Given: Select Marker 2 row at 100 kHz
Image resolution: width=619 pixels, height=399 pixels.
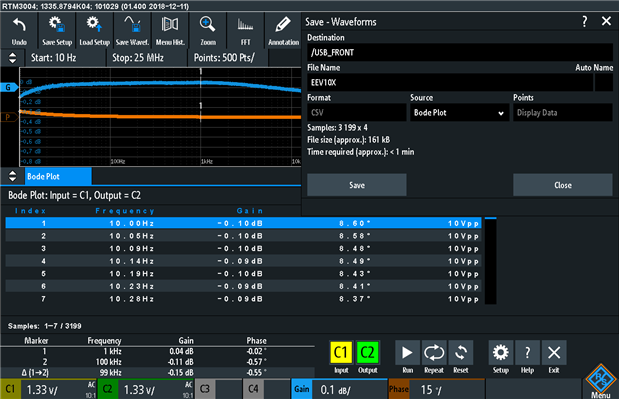Looking at the screenshot, I should (157, 362).
